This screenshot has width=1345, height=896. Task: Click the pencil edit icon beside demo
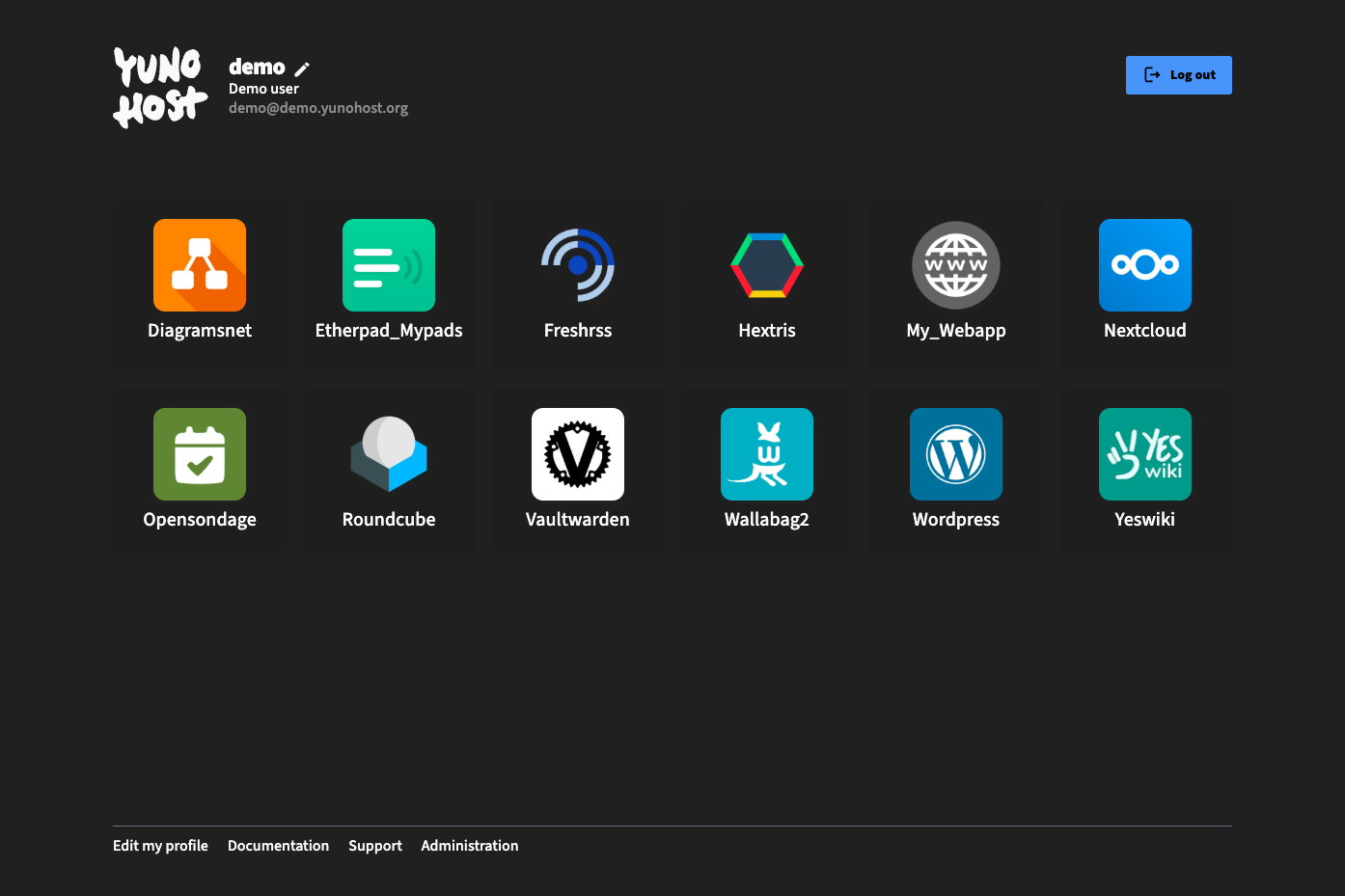(302, 68)
